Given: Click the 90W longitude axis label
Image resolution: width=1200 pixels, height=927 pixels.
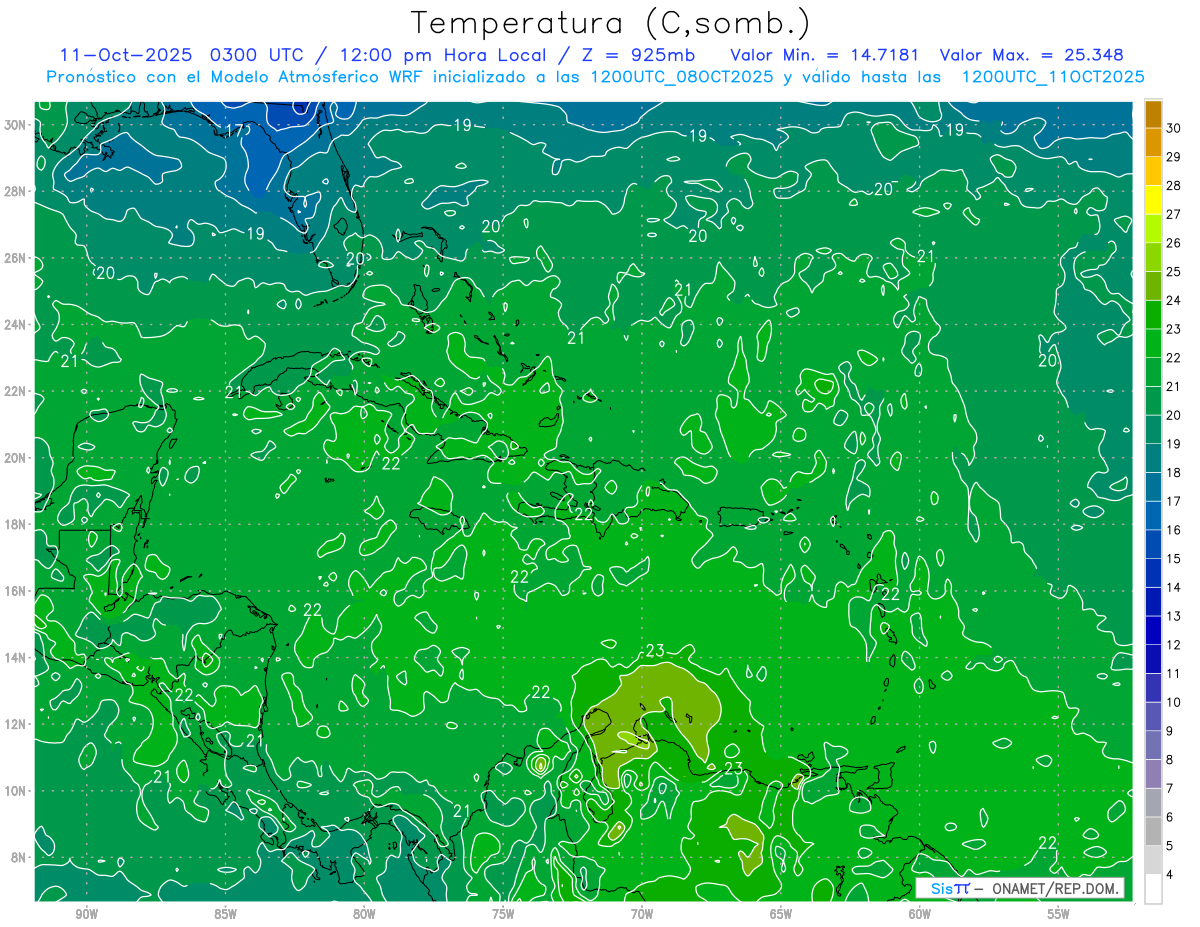Looking at the screenshot, I should pos(86,914).
